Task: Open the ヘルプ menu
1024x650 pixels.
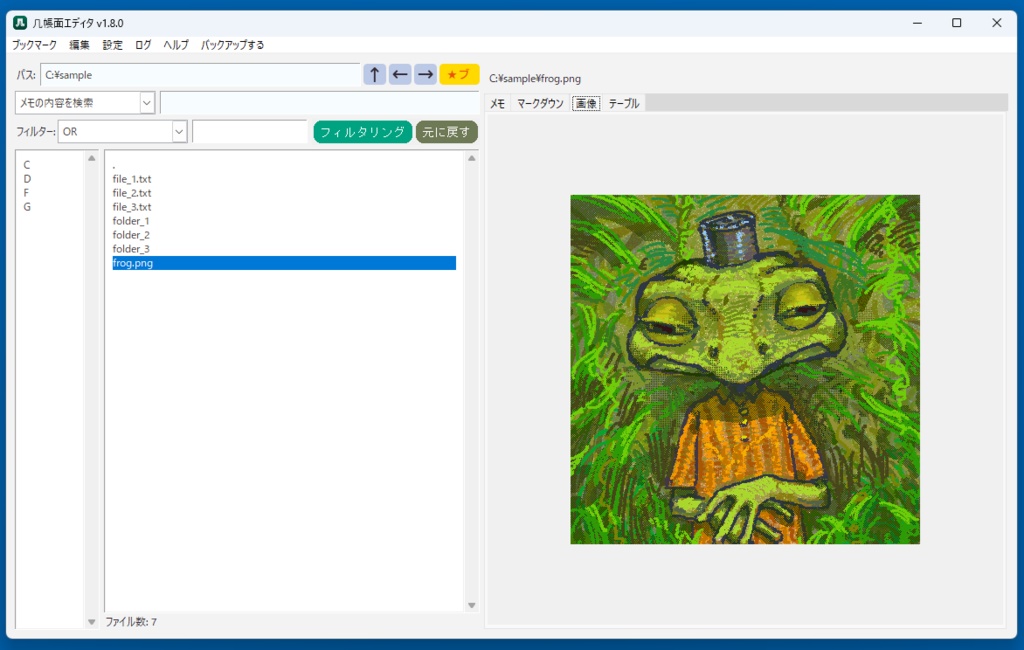Action: tap(176, 45)
